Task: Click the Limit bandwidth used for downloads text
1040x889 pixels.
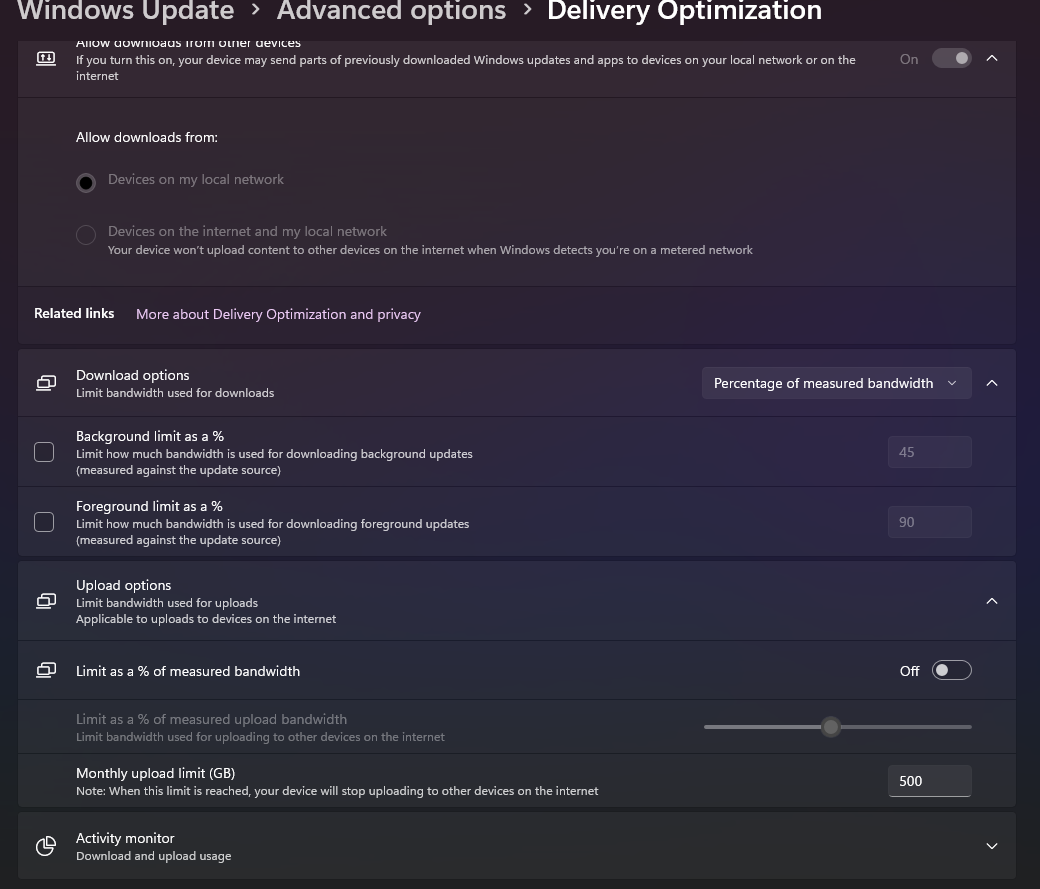Action: click(174, 393)
